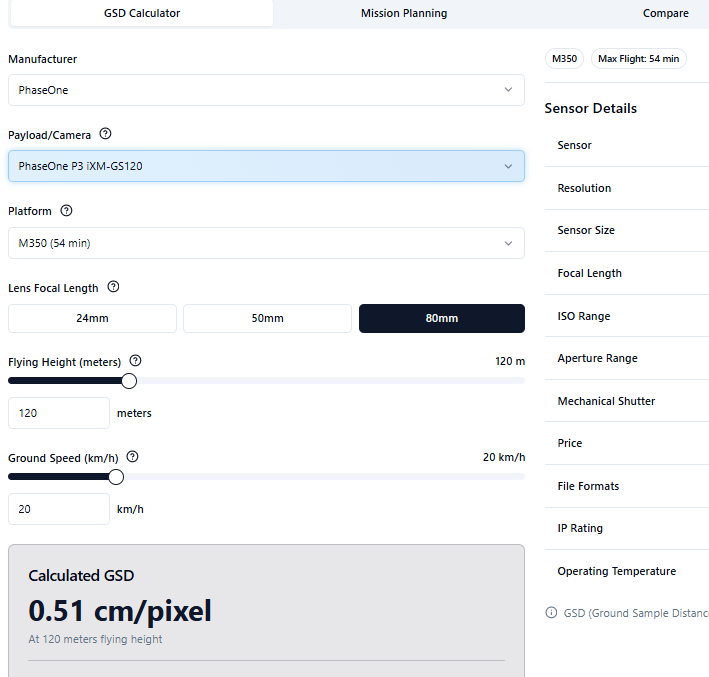Click the Ground Speed slider handle
The image size is (709, 677).
click(116, 477)
